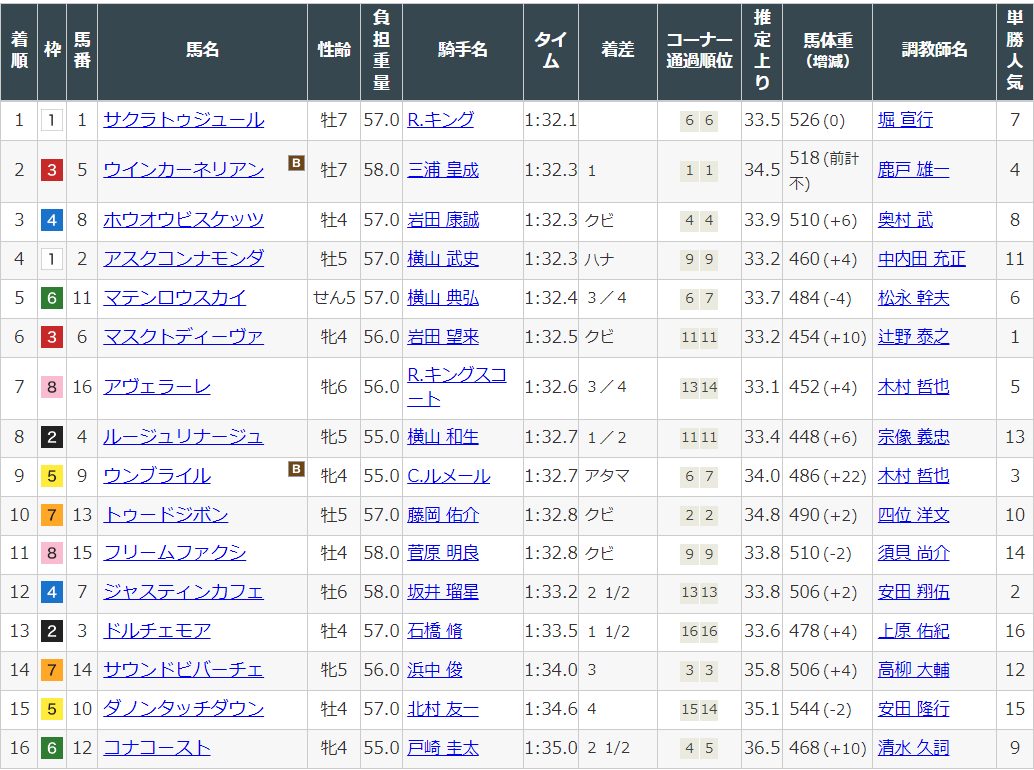This screenshot has width=1034, height=770.
Task: Click the black frame 2 box for ルージュリナージュ
Action: [52, 436]
